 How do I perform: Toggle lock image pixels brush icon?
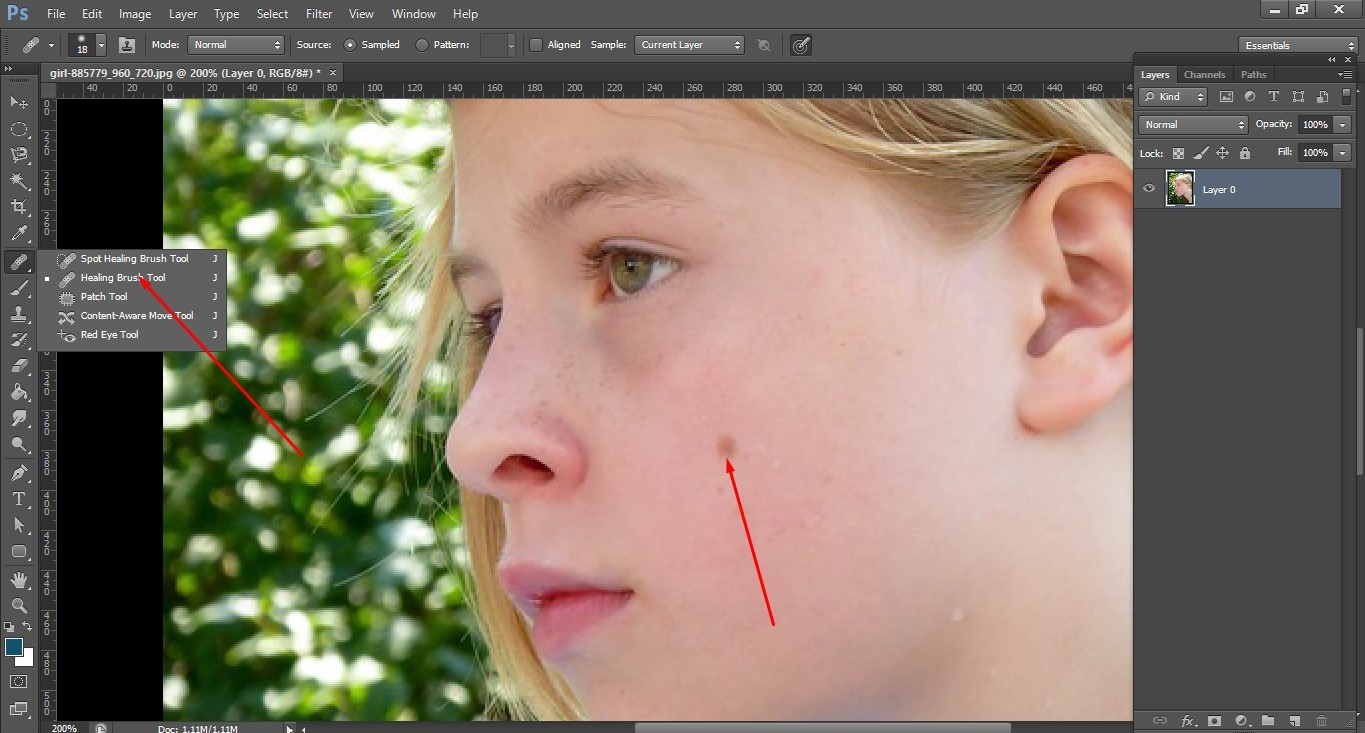[1200, 153]
